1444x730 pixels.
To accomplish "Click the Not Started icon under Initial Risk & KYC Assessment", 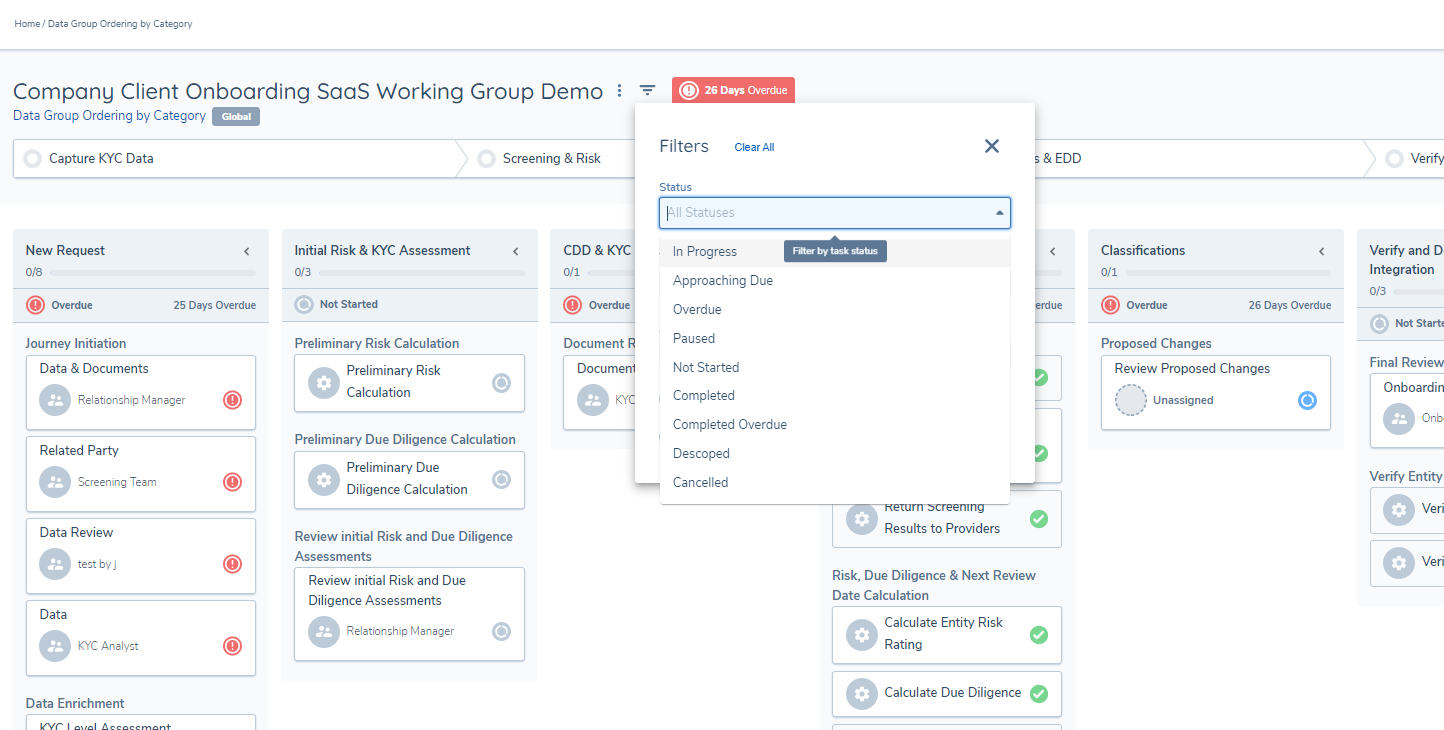I will (304, 304).
